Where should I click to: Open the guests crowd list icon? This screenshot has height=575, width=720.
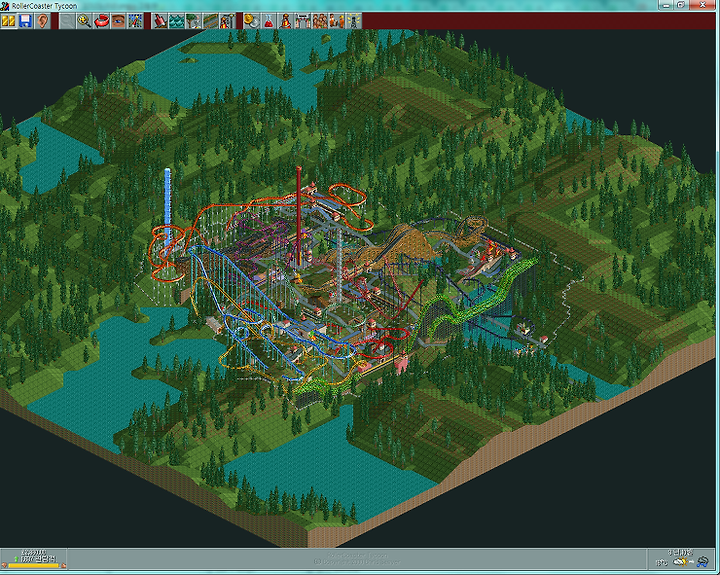point(320,21)
